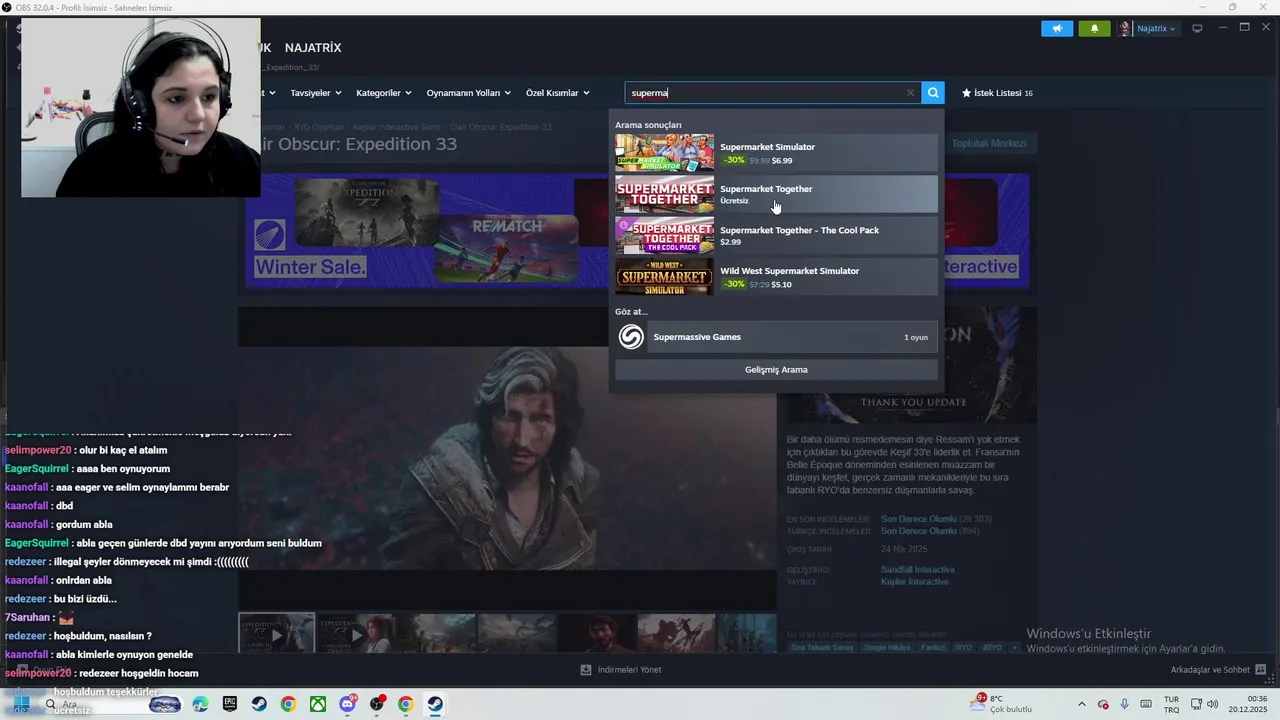1280x720 pixels.
Task: Click the Sıra Tabanlı Savaş tag
Action: (x=822, y=648)
